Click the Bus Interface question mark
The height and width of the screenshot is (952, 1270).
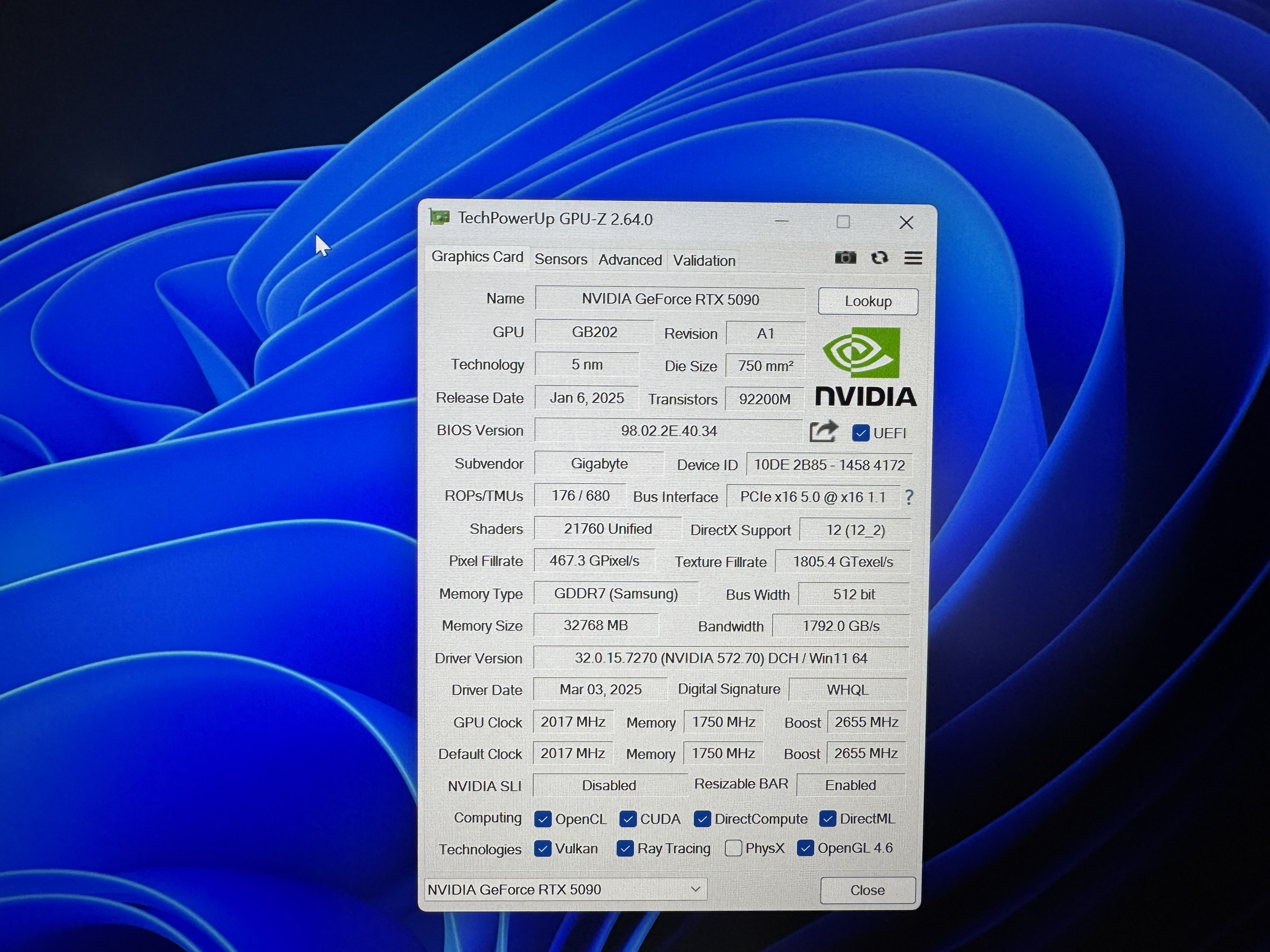[909, 497]
